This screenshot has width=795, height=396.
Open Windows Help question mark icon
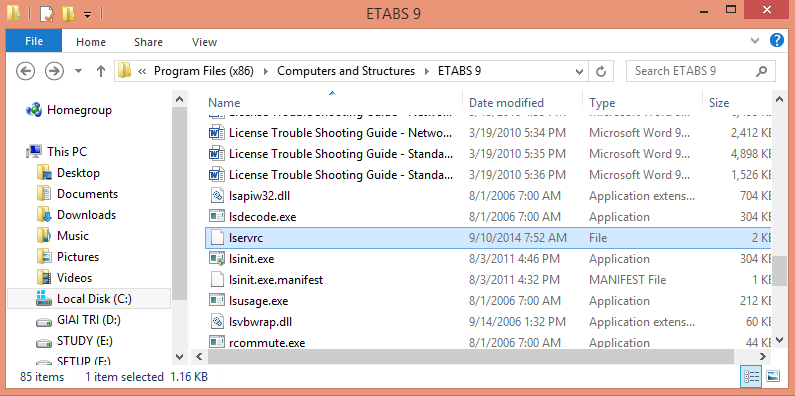pos(777,40)
